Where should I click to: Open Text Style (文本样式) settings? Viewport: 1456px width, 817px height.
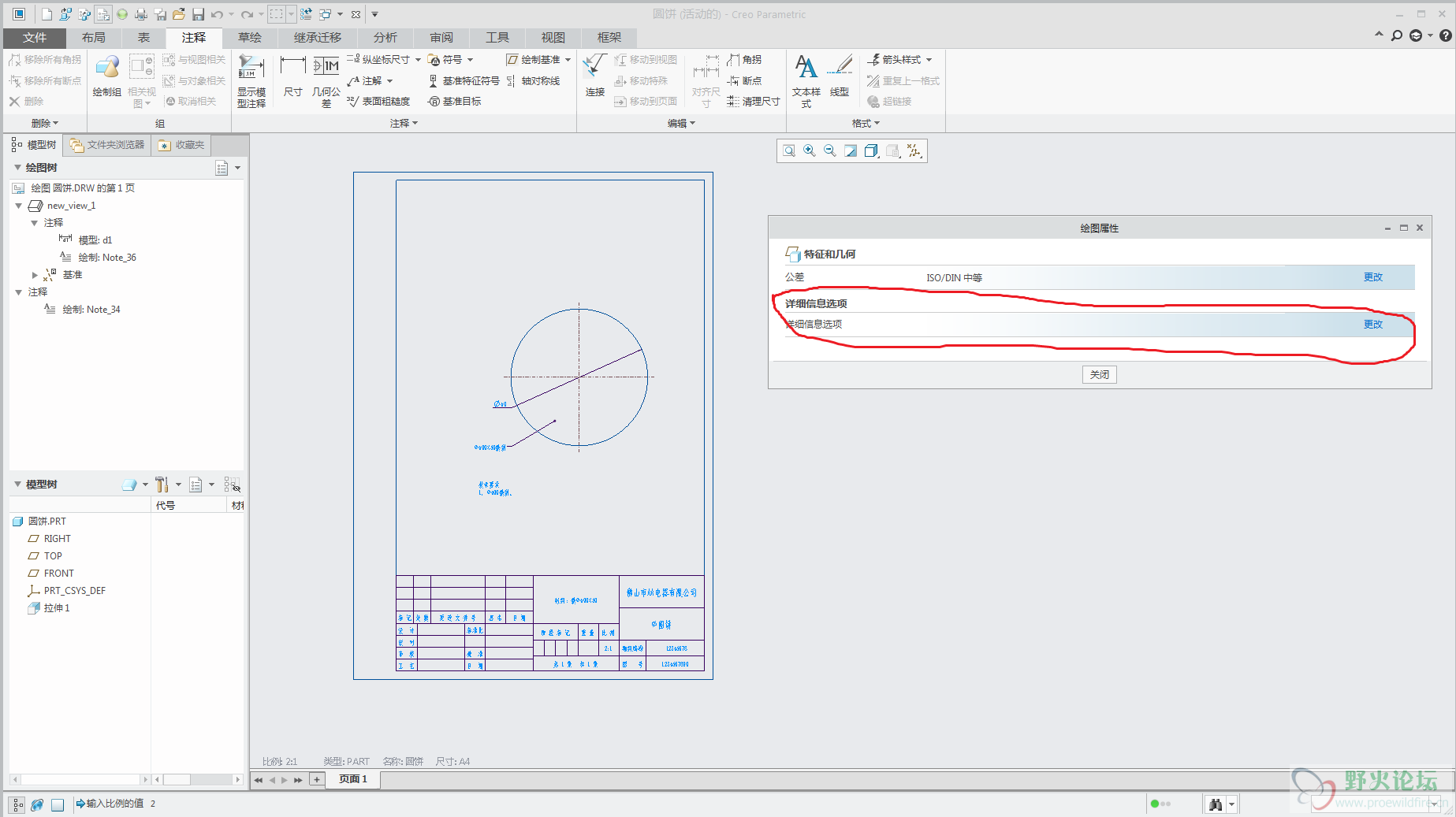[806, 80]
